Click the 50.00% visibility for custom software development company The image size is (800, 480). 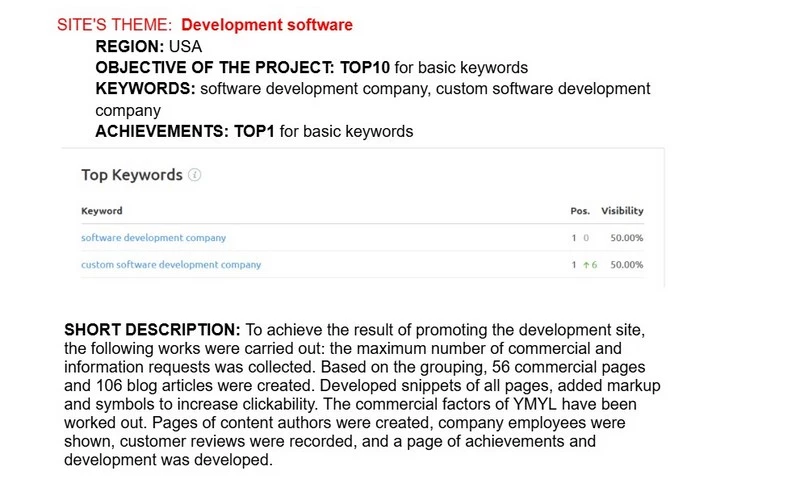click(x=627, y=265)
